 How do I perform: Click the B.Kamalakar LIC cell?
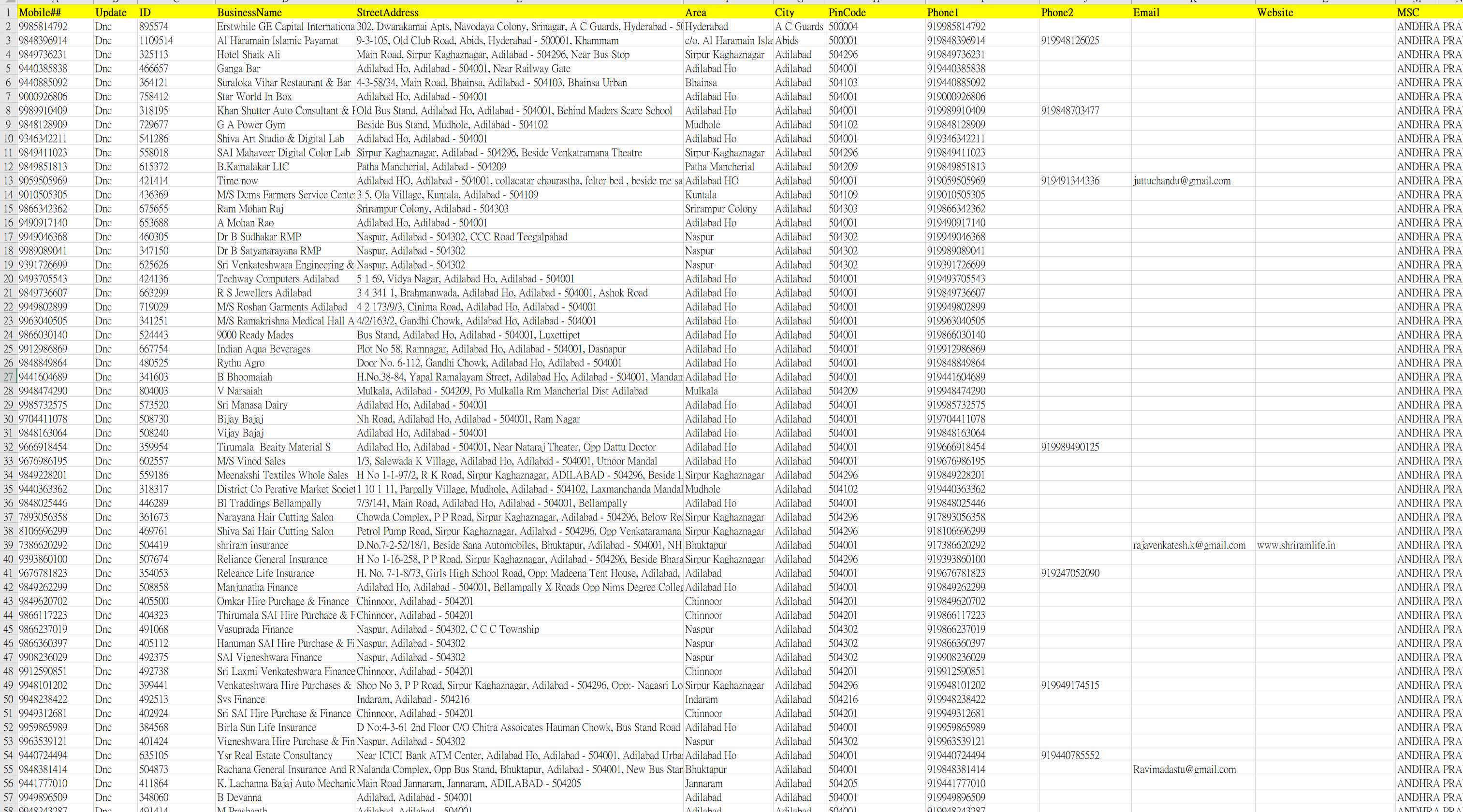pyautogui.click(x=285, y=166)
